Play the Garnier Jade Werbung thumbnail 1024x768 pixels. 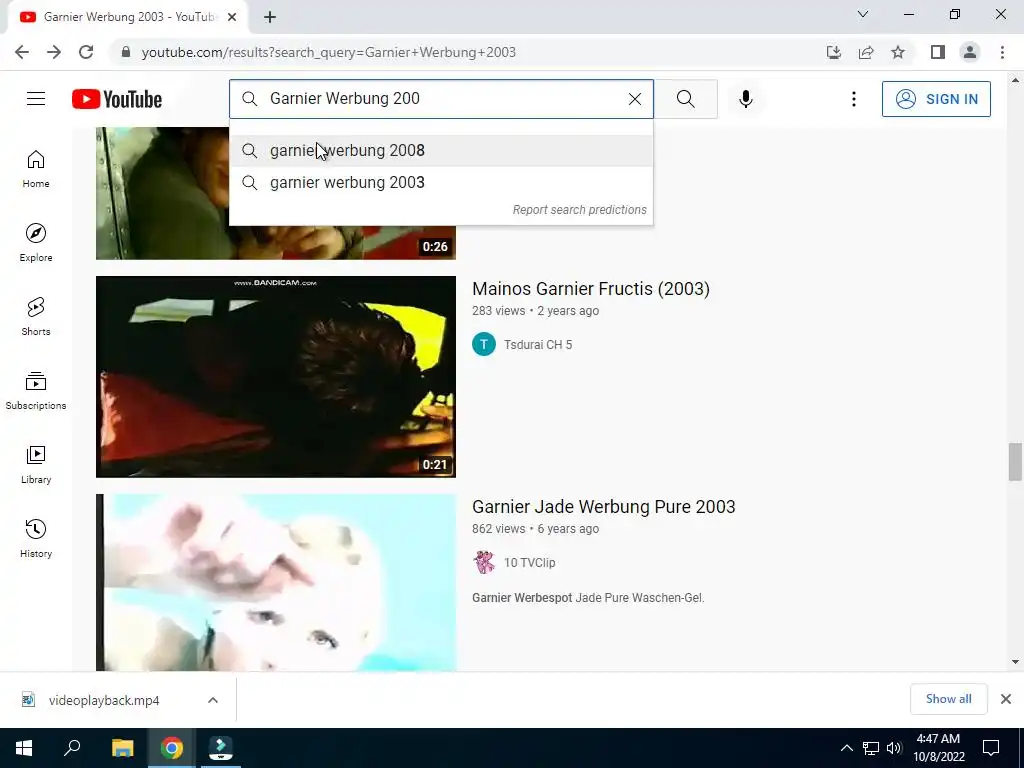(276, 583)
